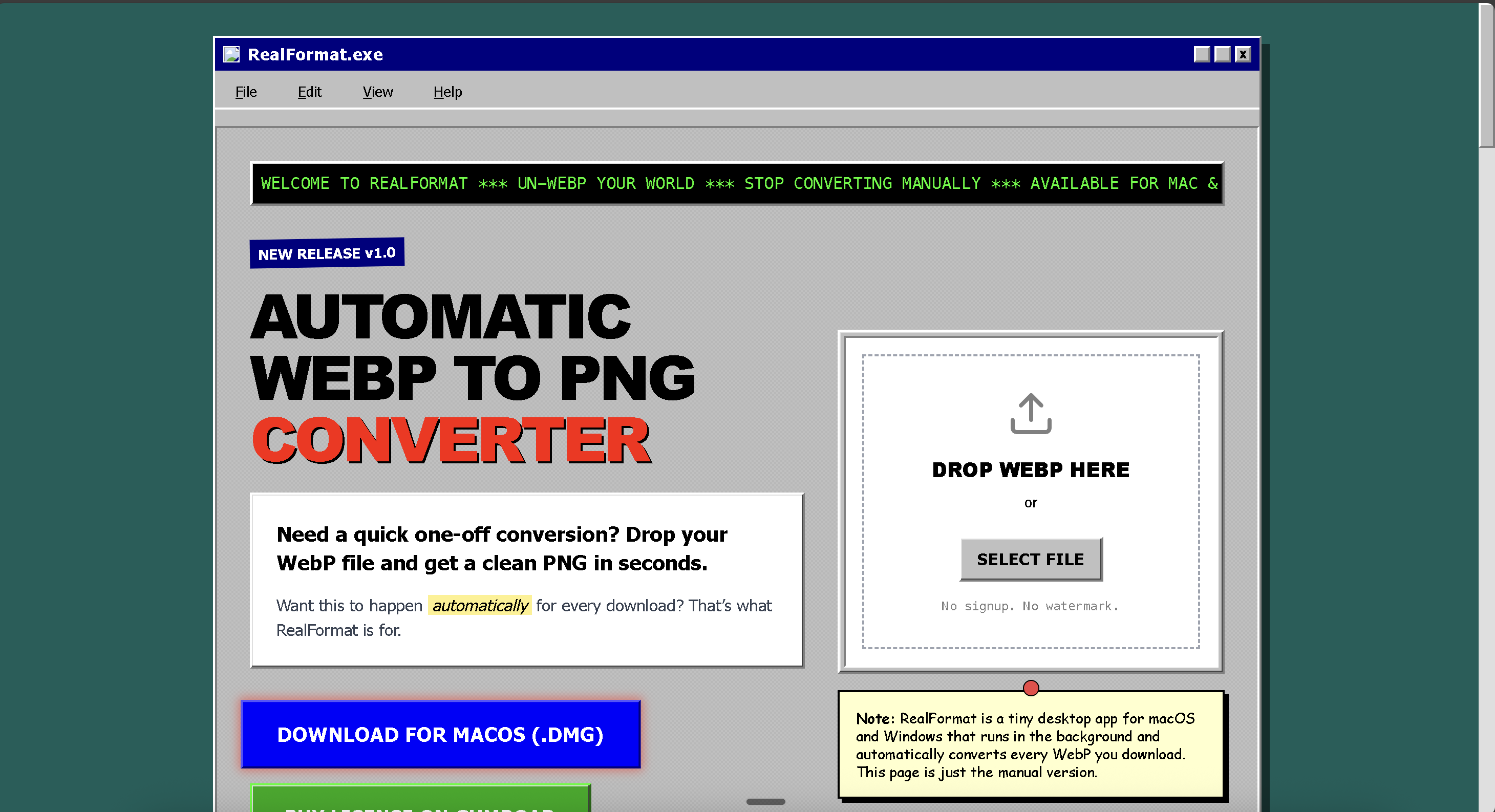Click the green scrolling welcome marquee

click(737, 183)
